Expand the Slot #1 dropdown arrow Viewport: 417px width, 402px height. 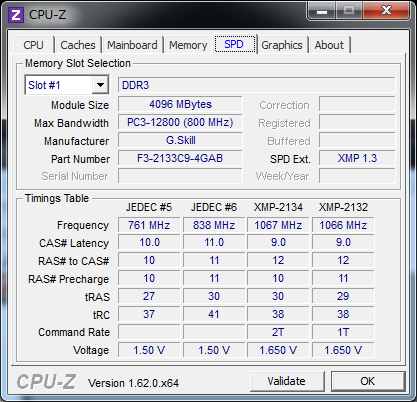point(100,85)
